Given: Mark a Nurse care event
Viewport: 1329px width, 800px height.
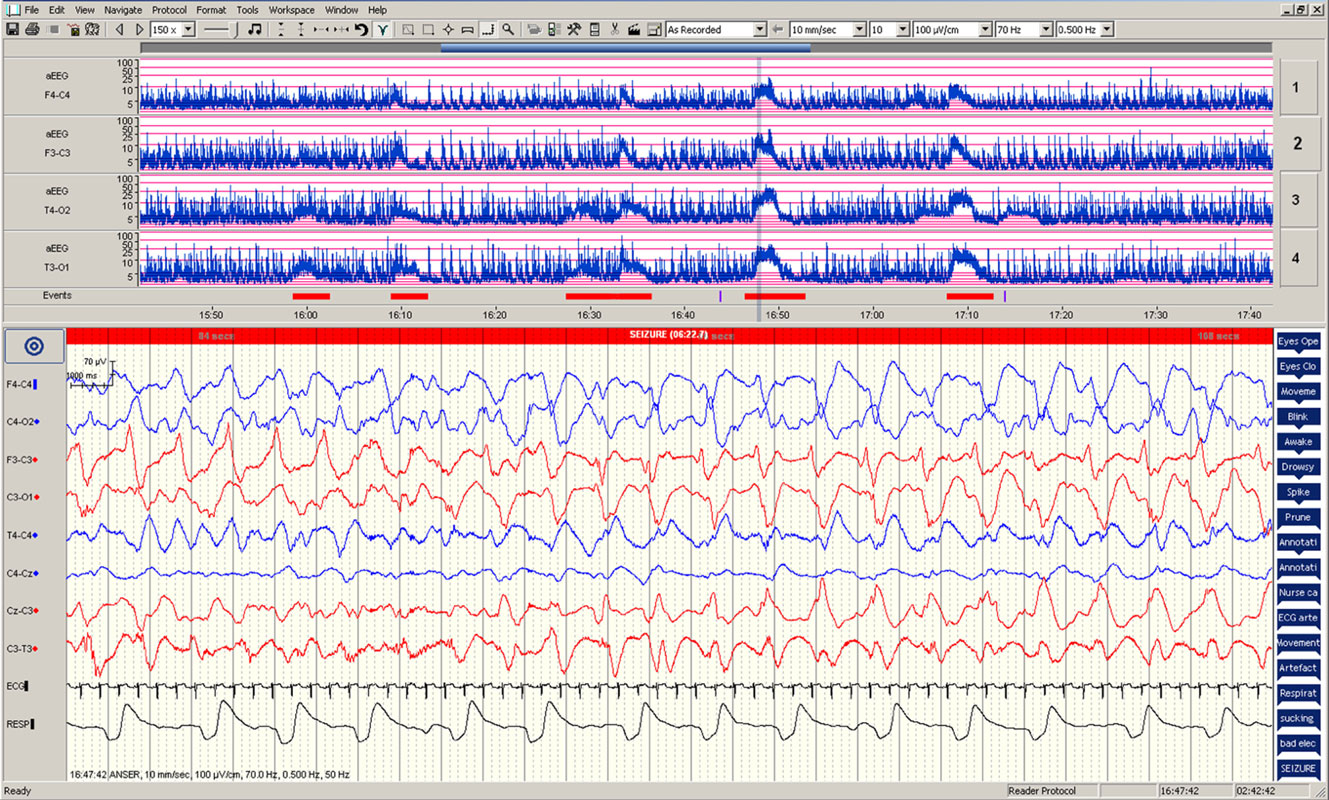Looking at the screenshot, I should click(1298, 592).
